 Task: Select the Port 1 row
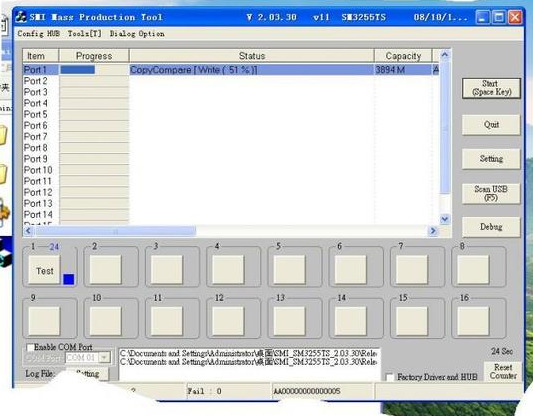coord(231,70)
